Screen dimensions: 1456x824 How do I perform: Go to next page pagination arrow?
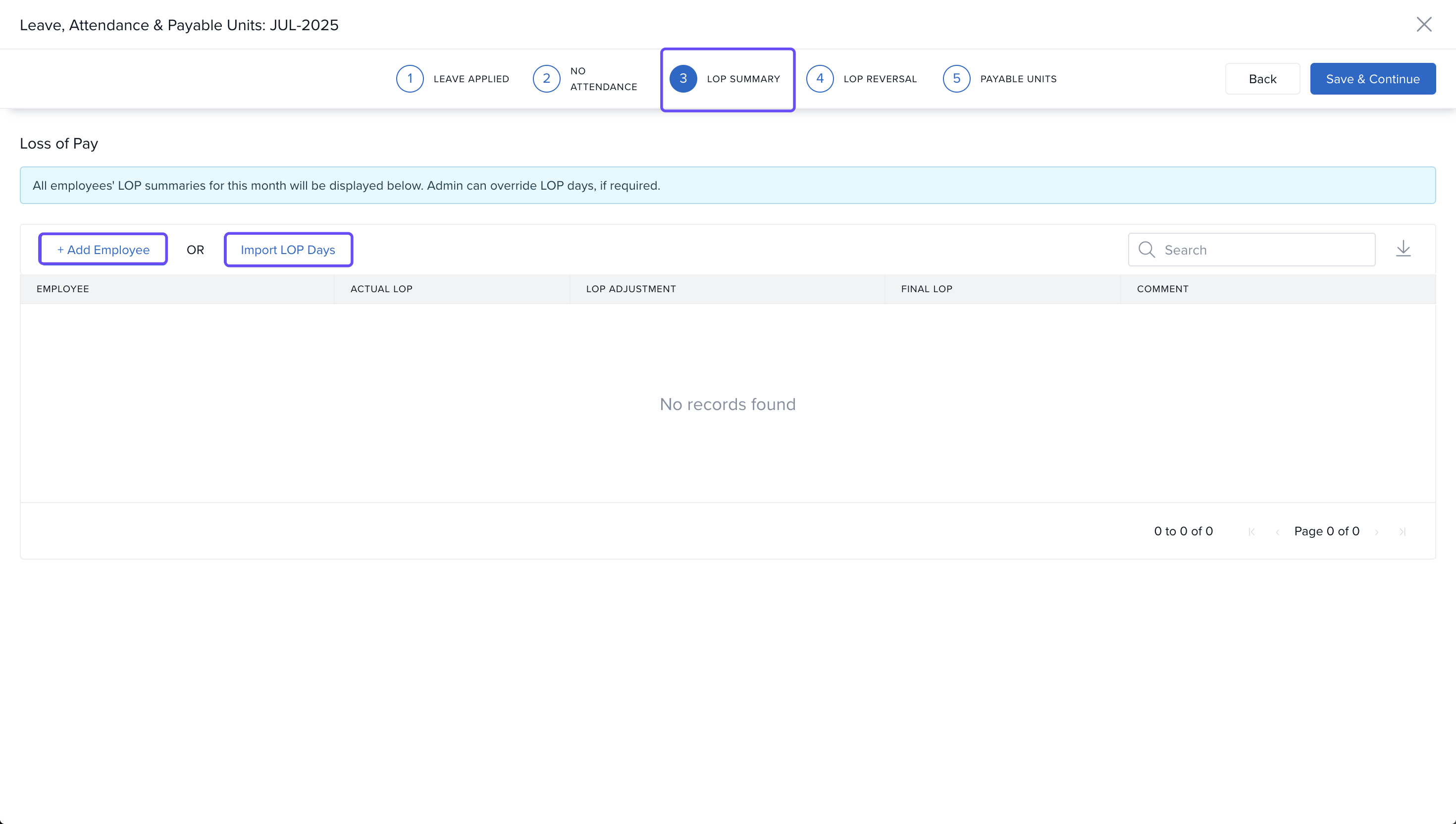pos(1376,531)
